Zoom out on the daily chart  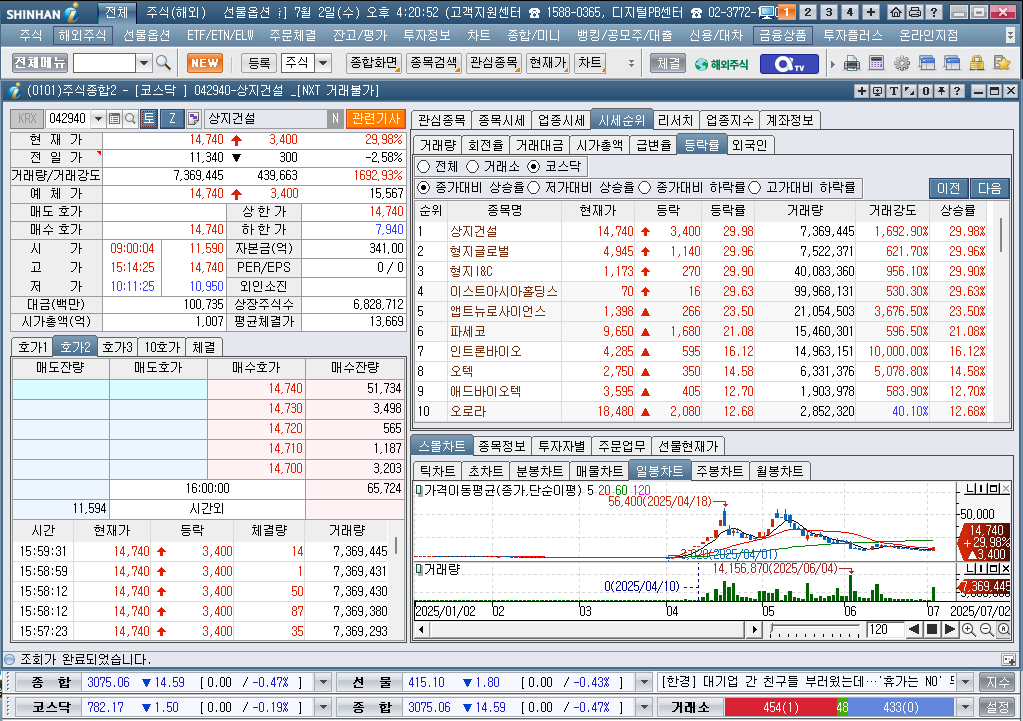[986, 630]
